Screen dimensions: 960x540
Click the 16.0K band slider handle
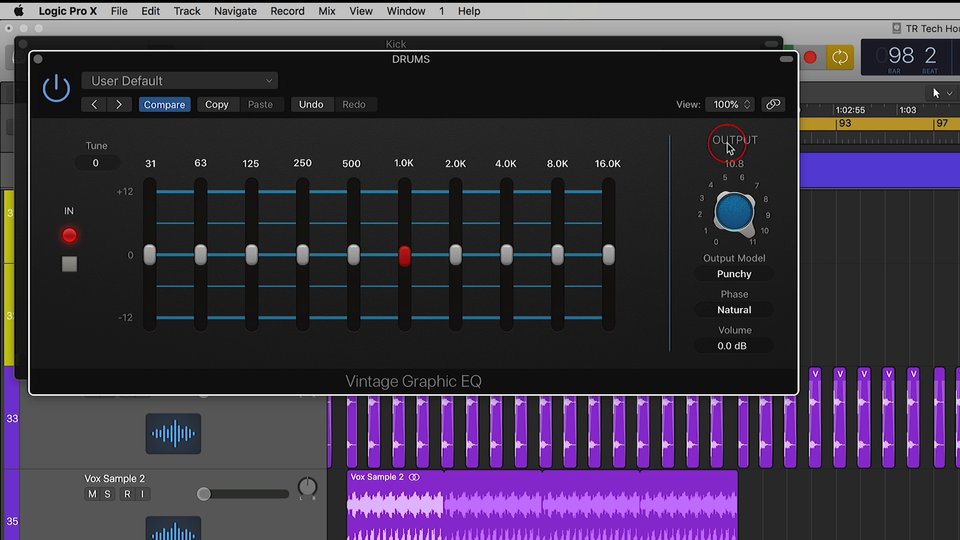[609, 255]
